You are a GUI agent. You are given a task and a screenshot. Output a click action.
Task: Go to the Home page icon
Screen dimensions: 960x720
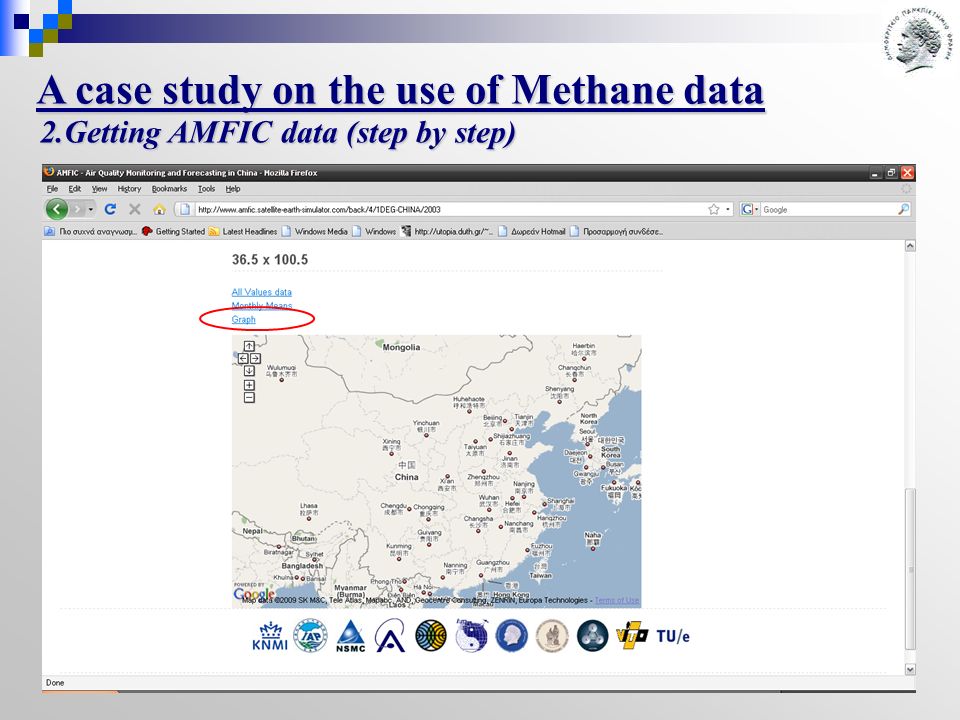click(x=159, y=209)
